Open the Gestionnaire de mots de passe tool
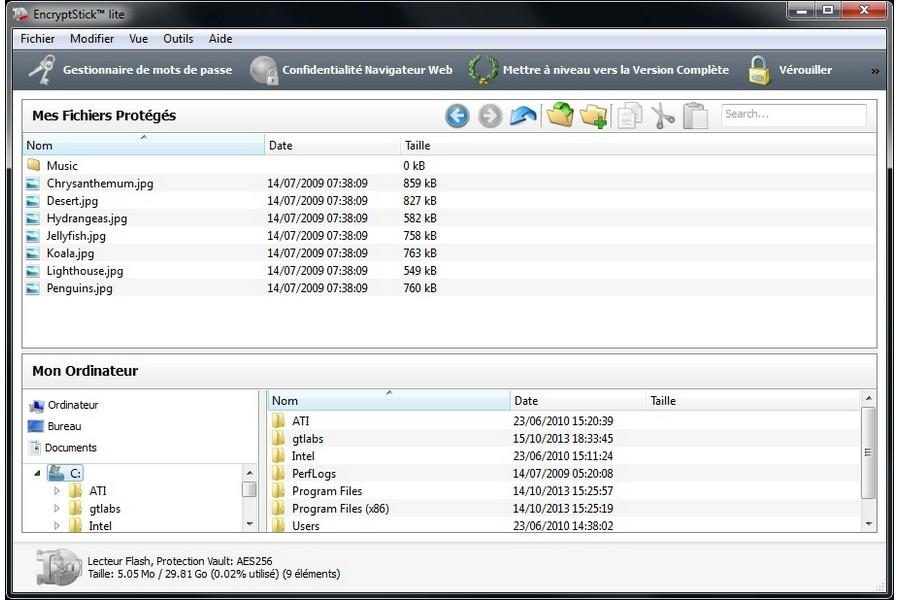Screen dimensions: 900x600 coord(131,70)
